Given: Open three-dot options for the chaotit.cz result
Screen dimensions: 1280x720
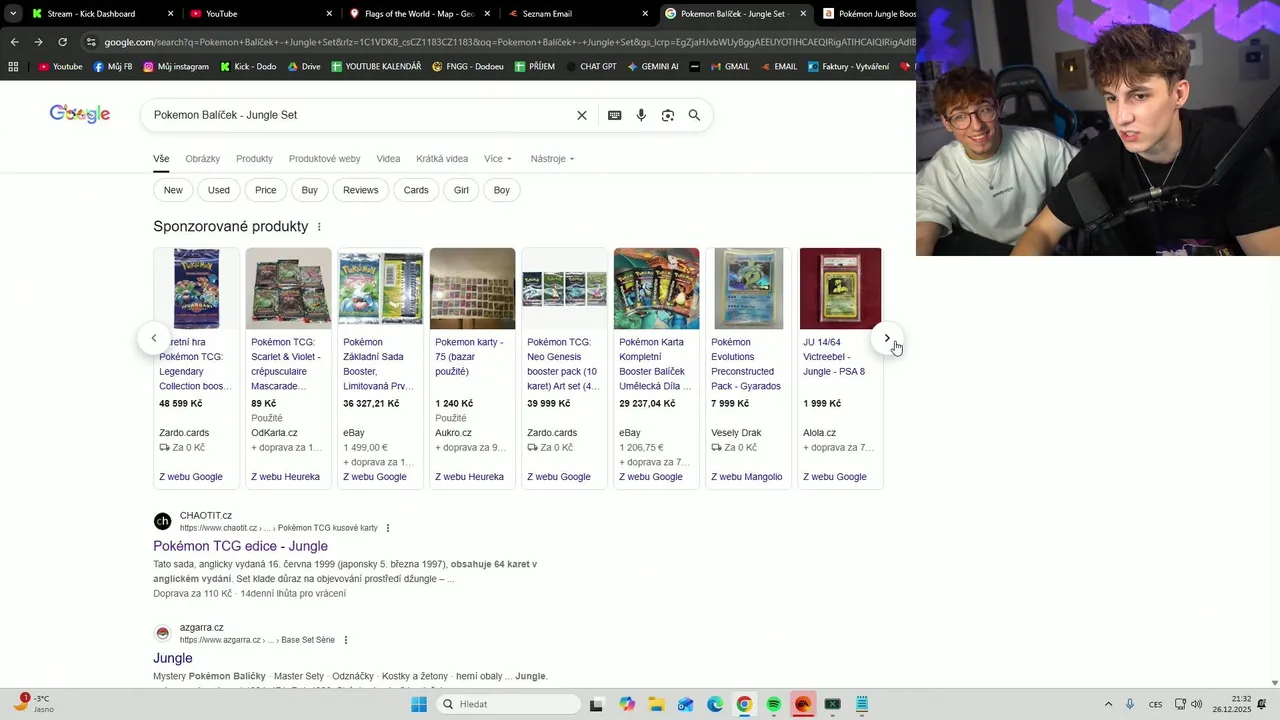Looking at the screenshot, I should (388, 528).
